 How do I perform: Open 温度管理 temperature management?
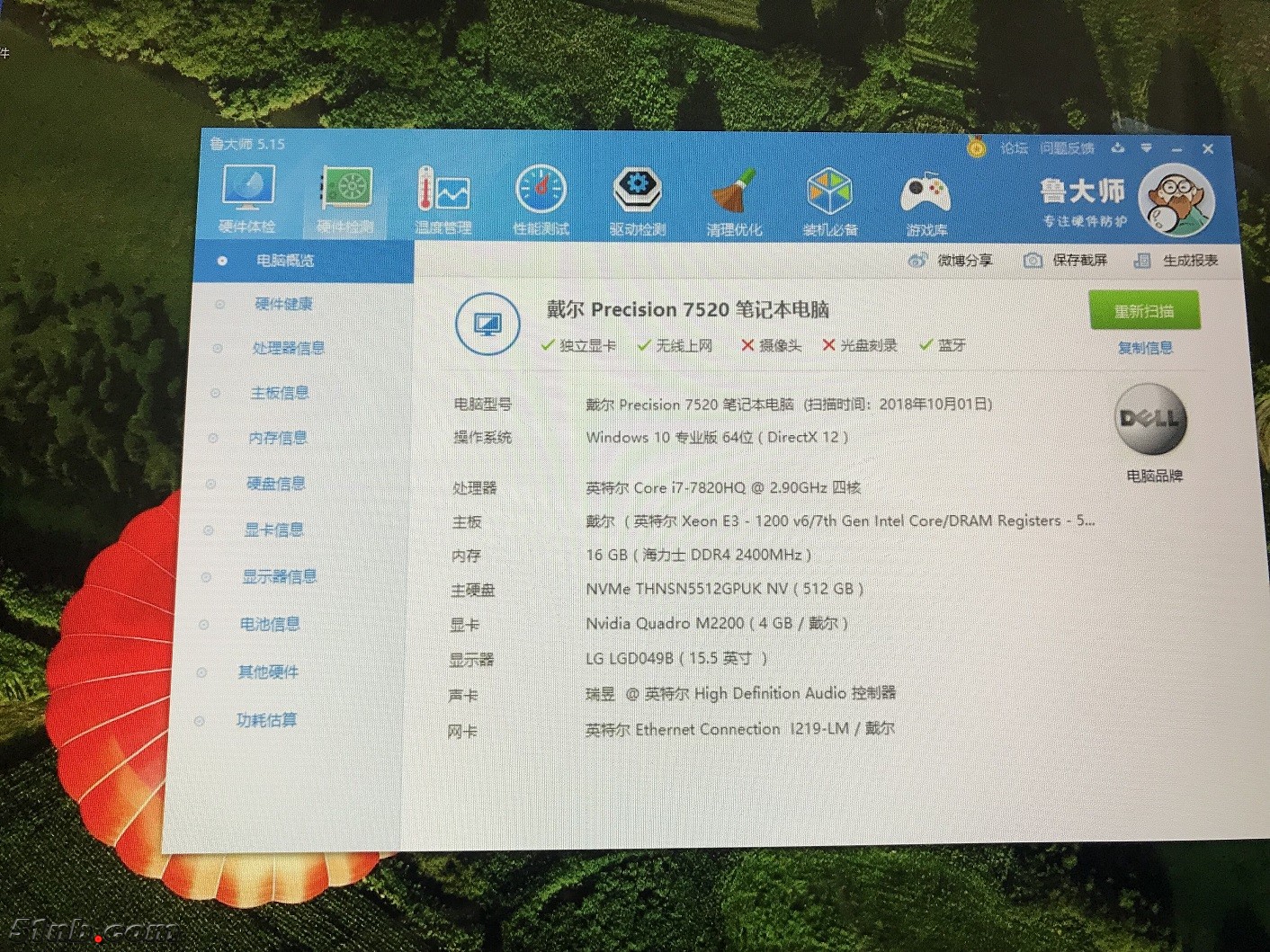(443, 200)
